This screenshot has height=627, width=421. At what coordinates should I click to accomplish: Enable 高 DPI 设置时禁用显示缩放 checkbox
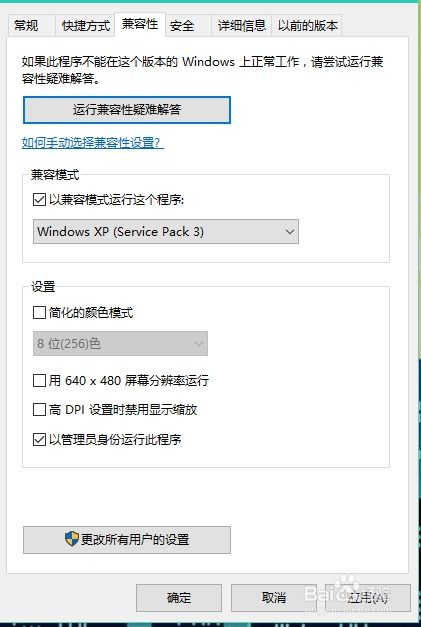tap(39, 410)
